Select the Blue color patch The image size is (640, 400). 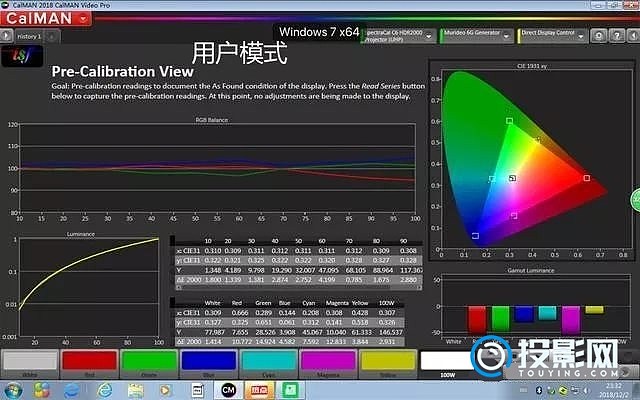pyautogui.click(x=206, y=363)
